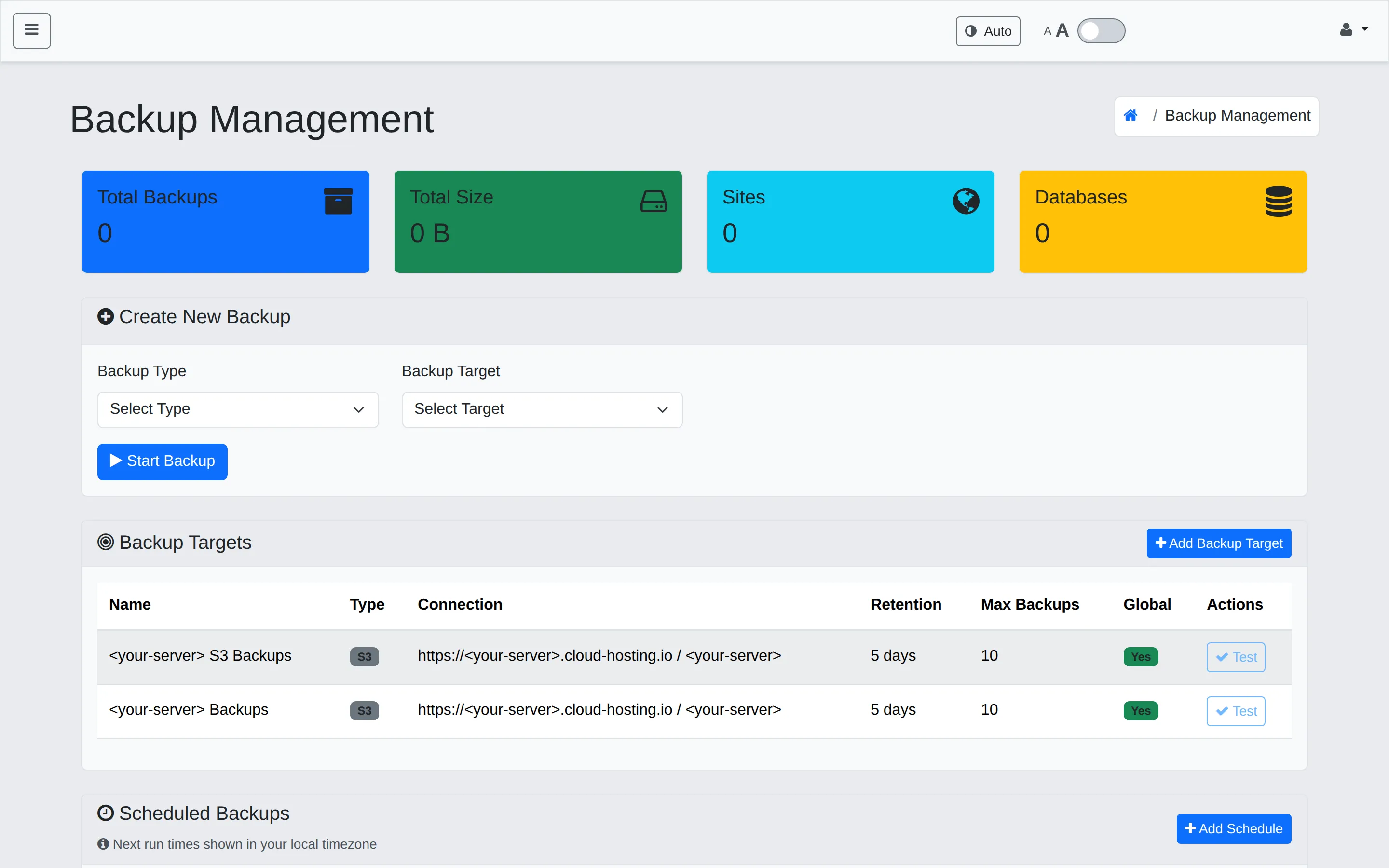1389x868 pixels.
Task: Click S3 badge in <your-server> Backups row
Action: 365,711
